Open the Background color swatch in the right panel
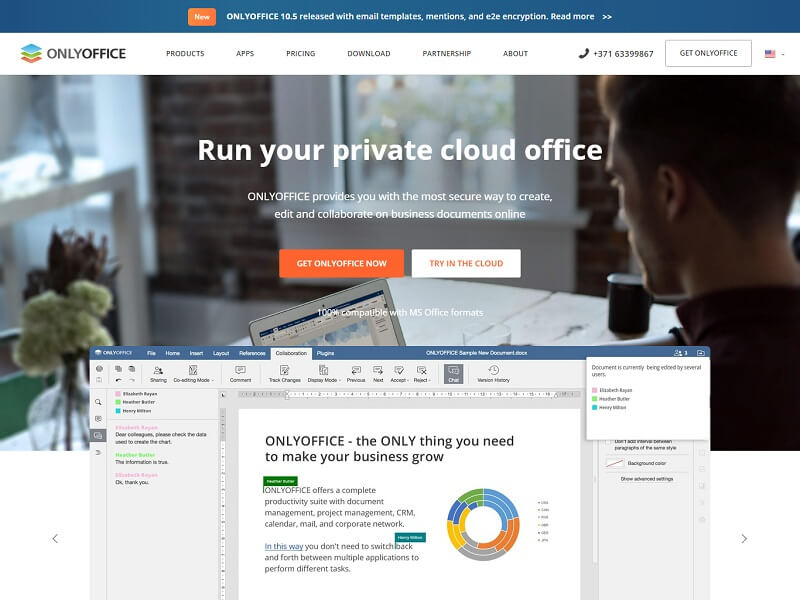 (615, 463)
